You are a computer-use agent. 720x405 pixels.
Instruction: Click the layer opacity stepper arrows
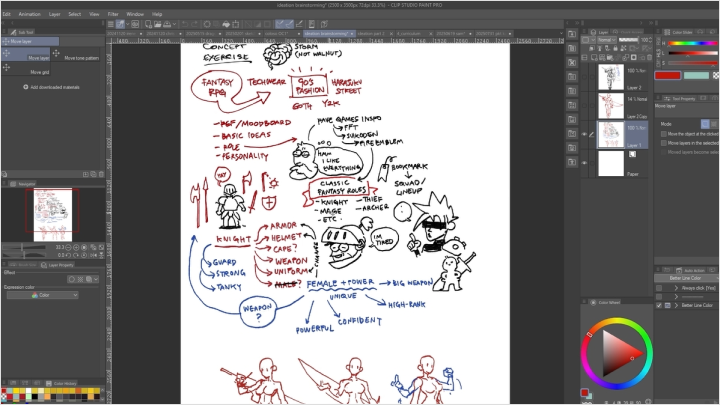(x=651, y=40)
